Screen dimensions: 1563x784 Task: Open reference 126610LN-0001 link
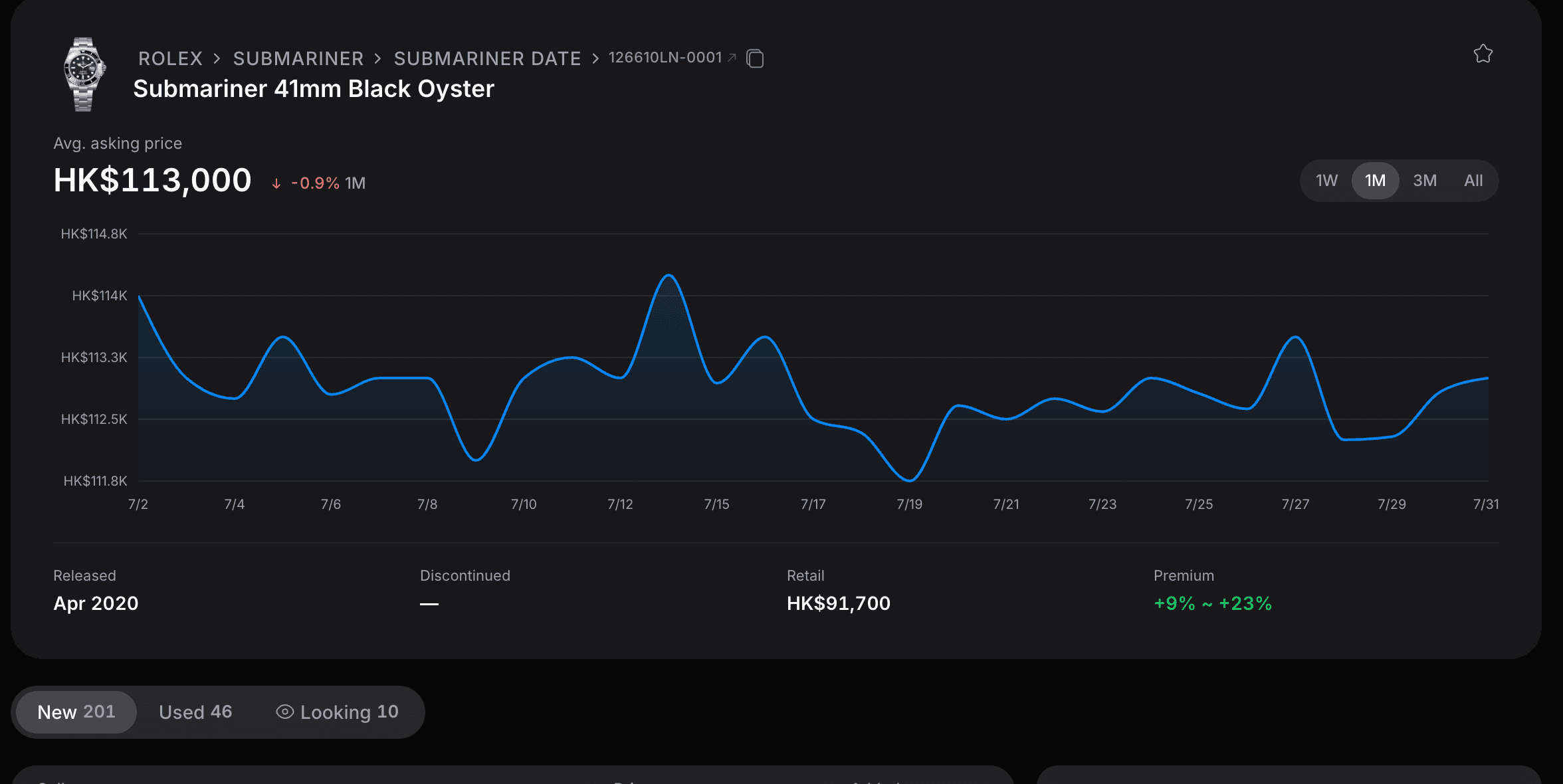point(665,58)
